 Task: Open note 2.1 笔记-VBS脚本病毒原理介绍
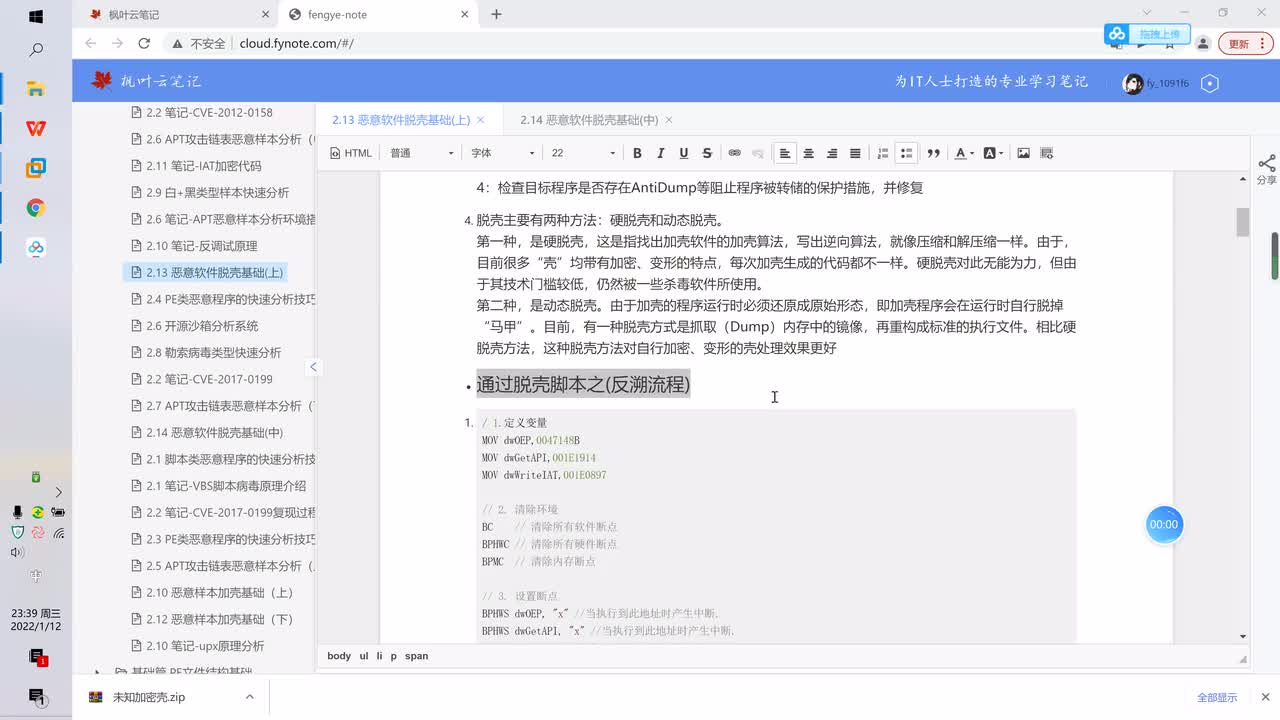pyautogui.click(x=226, y=486)
